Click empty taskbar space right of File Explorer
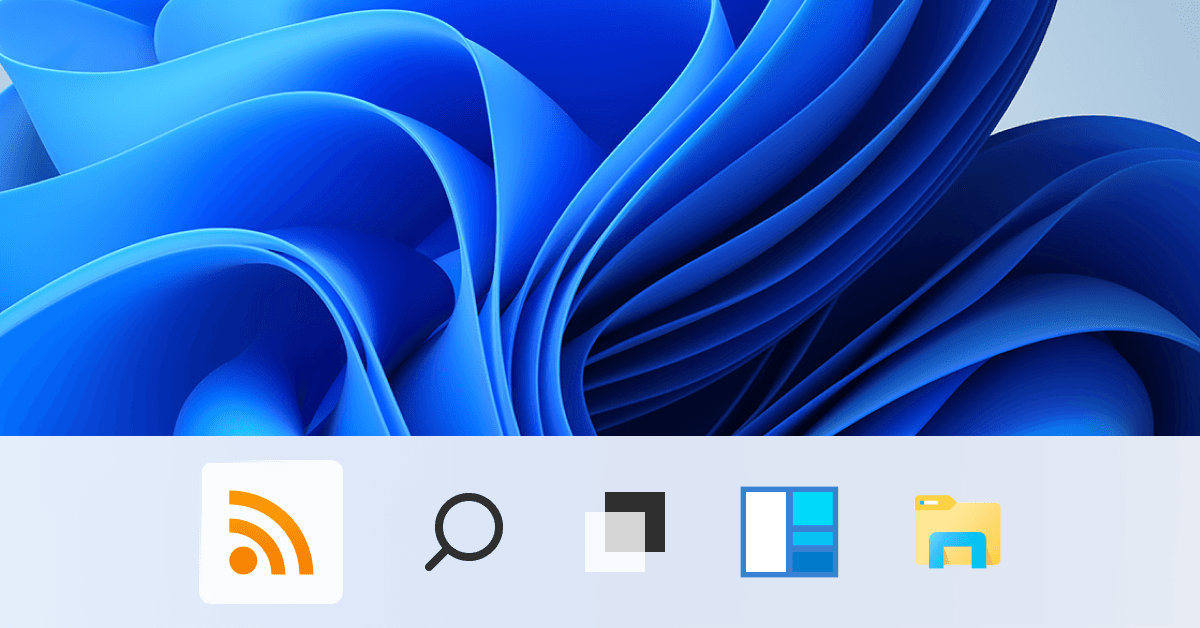1200x628 pixels. click(1100, 532)
